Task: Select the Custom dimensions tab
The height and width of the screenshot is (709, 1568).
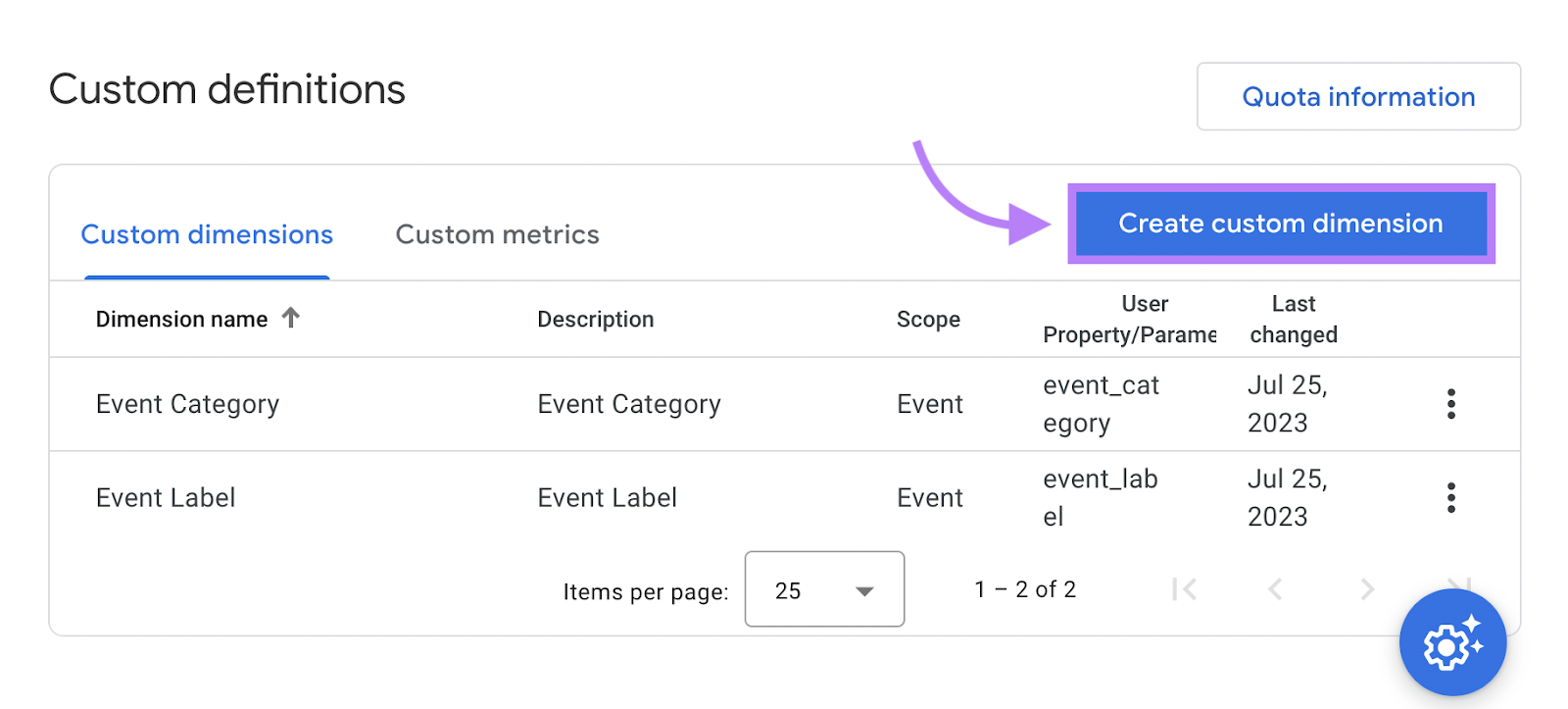Action: [x=206, y=234]
